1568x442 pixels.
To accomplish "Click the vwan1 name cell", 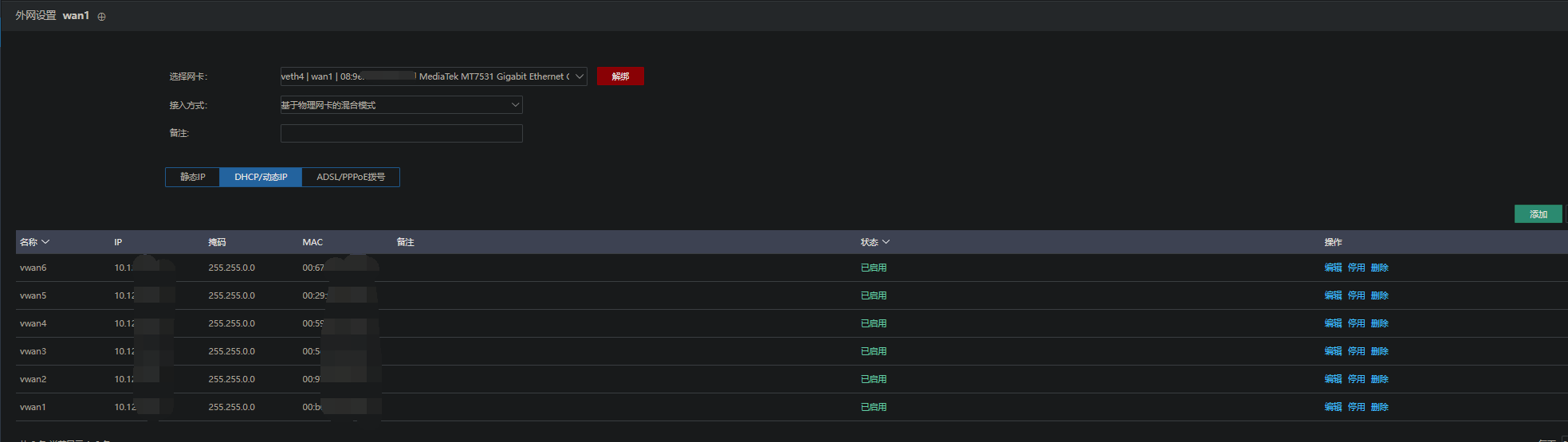I will tap(33, 407).
